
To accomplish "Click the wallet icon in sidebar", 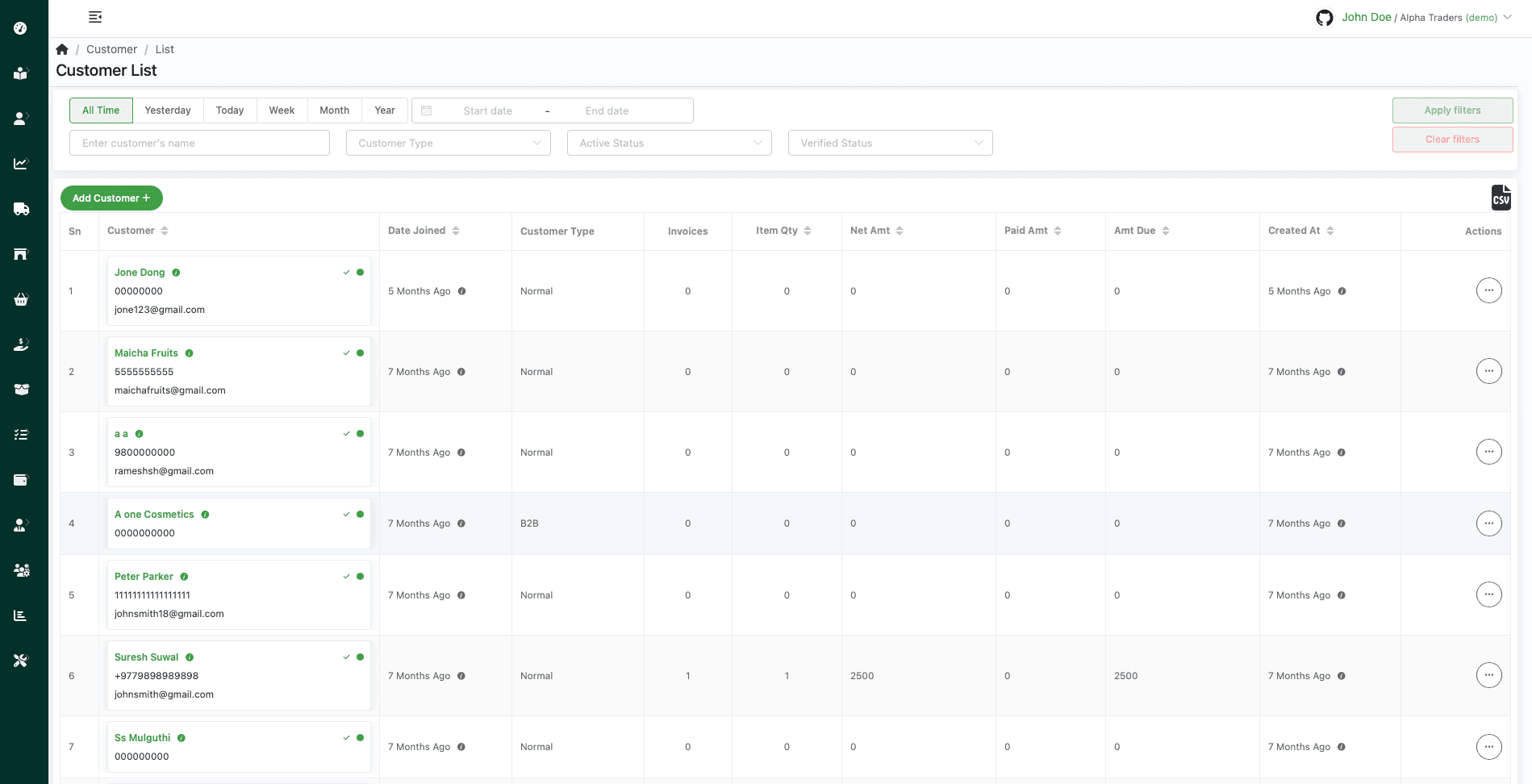I will pyautogui.click(x=21, y=480).
